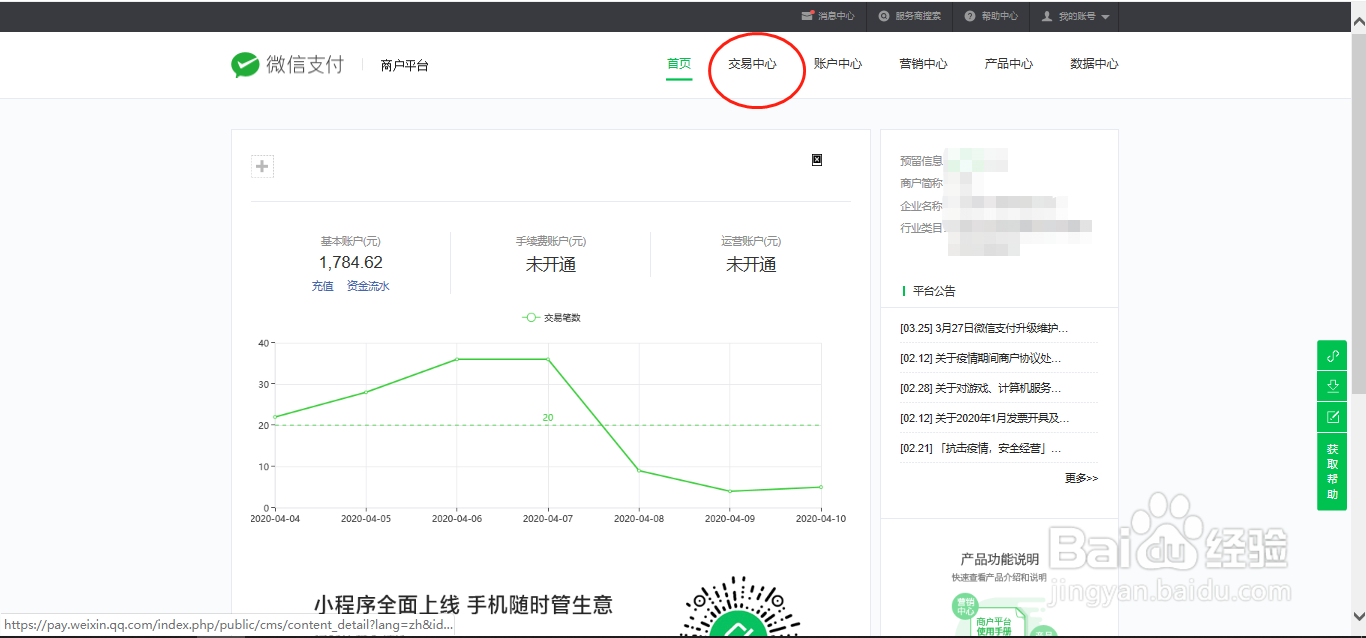Viewport: 1366px width, 638px height.
Task: Click the 小程序全面上线 banner text
Action: pos(463,605)
